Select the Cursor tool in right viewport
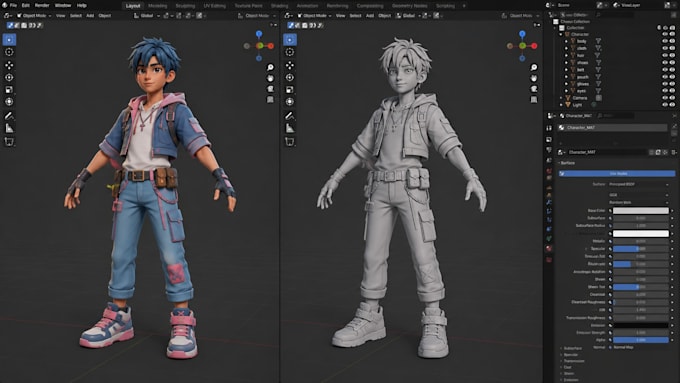 (290, 52)
